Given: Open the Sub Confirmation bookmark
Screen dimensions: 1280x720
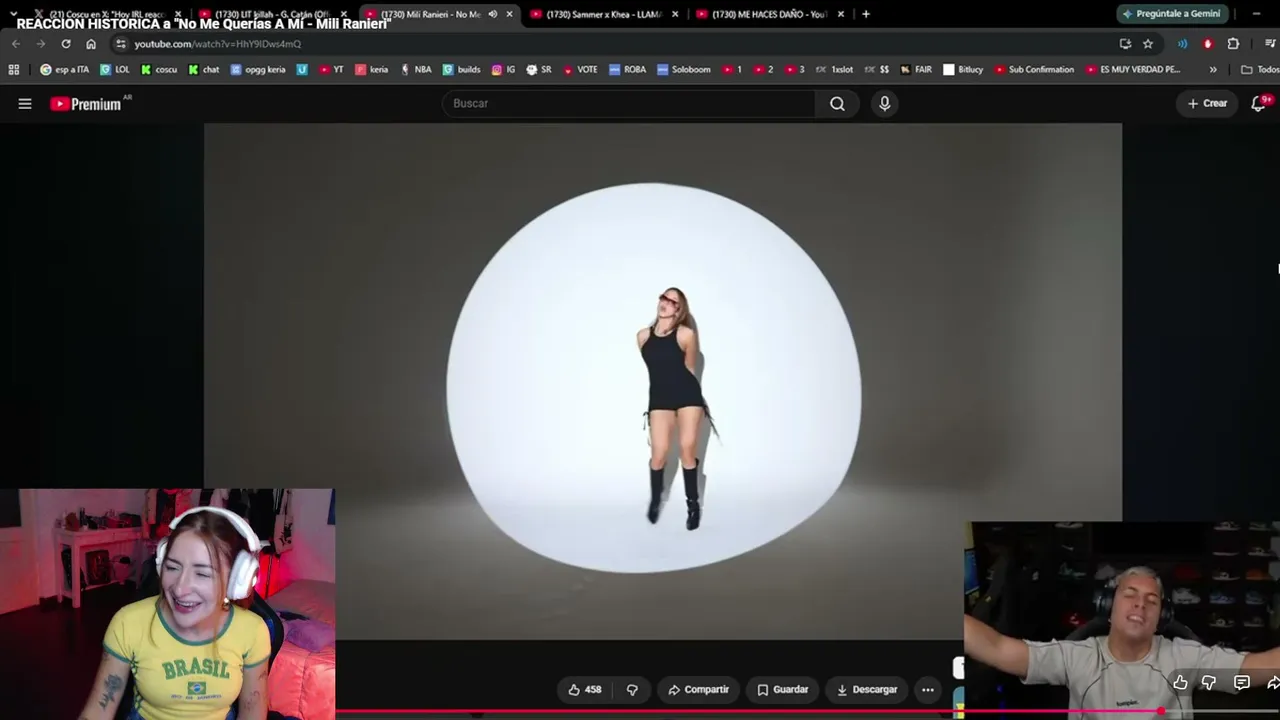Looking at the screenshot, I should (x=1034, y=69).
